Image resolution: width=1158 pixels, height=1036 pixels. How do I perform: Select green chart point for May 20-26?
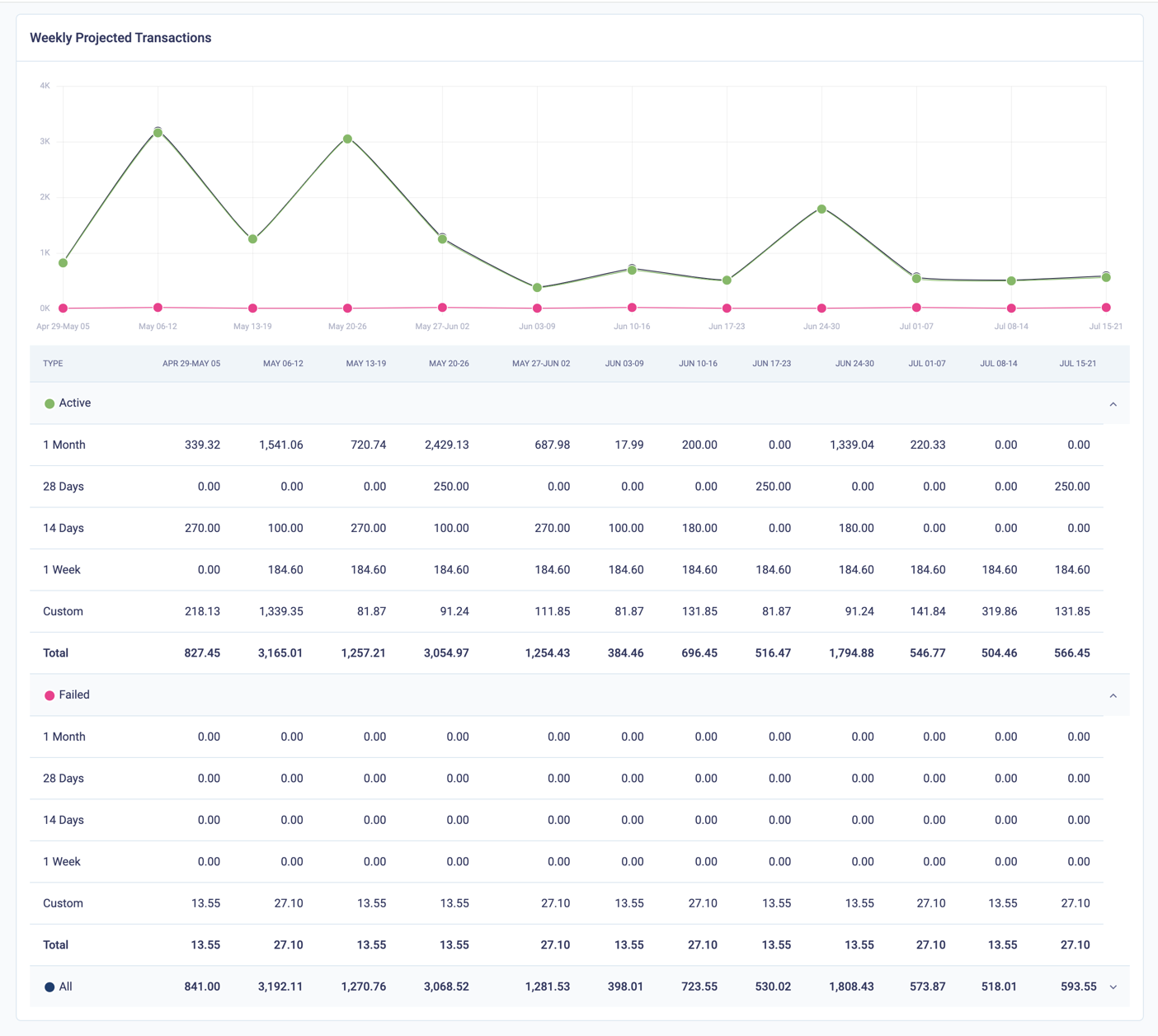[347, 139]
